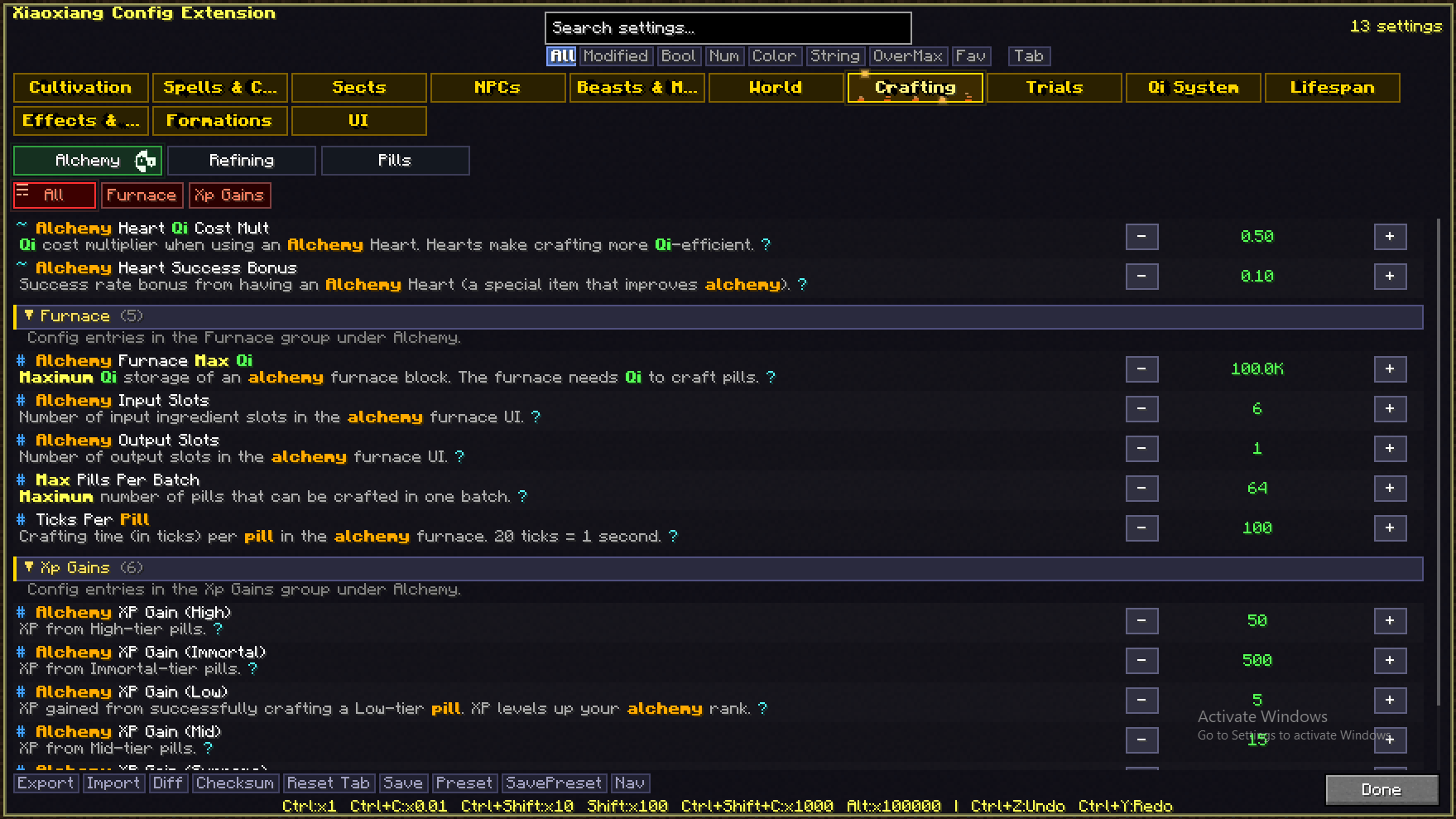1456x819 pixels.
Task: Open the Qi System tab
Action: pos(1193,88)
